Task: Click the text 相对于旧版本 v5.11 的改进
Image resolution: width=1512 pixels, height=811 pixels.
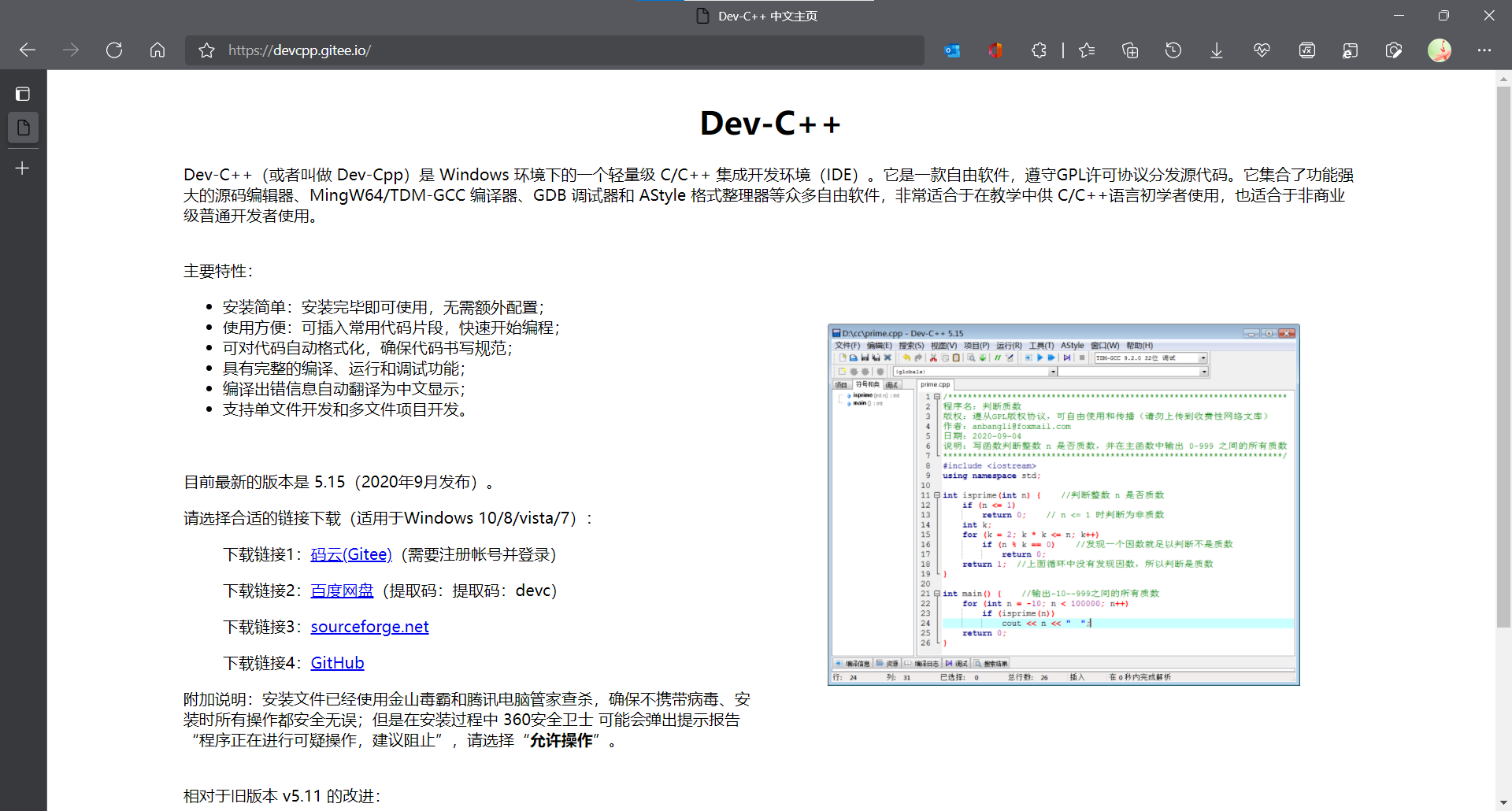Action: pyautogui.click(x=282, y=796)
